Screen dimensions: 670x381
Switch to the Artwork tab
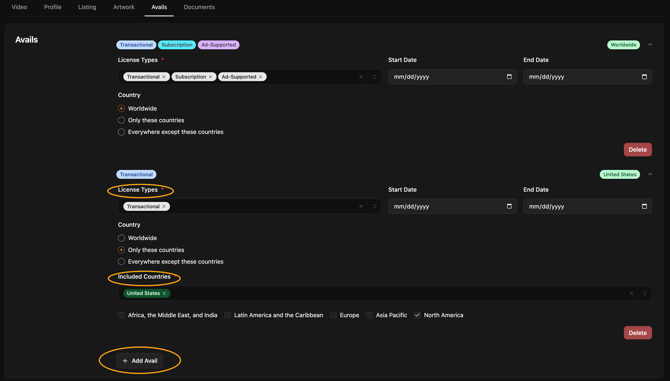pyautogui.click(x=124, y=7)
